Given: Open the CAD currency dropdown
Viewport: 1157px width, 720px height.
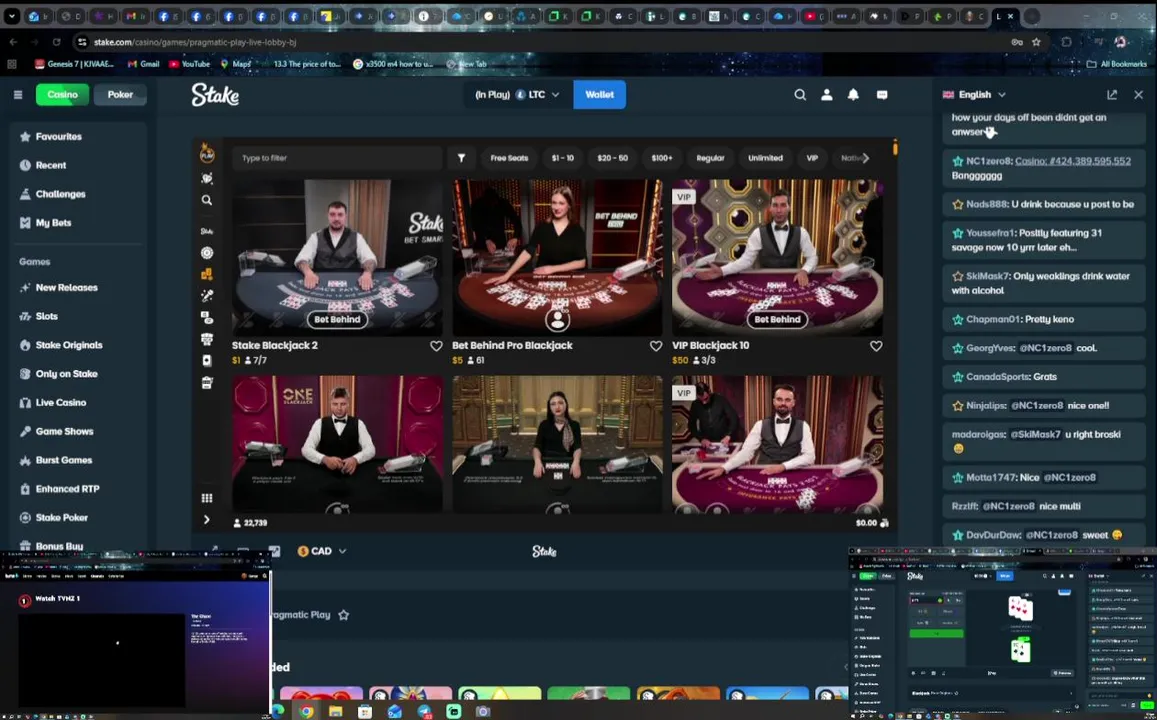Looking at the screenshot, I should click(322, 551).
